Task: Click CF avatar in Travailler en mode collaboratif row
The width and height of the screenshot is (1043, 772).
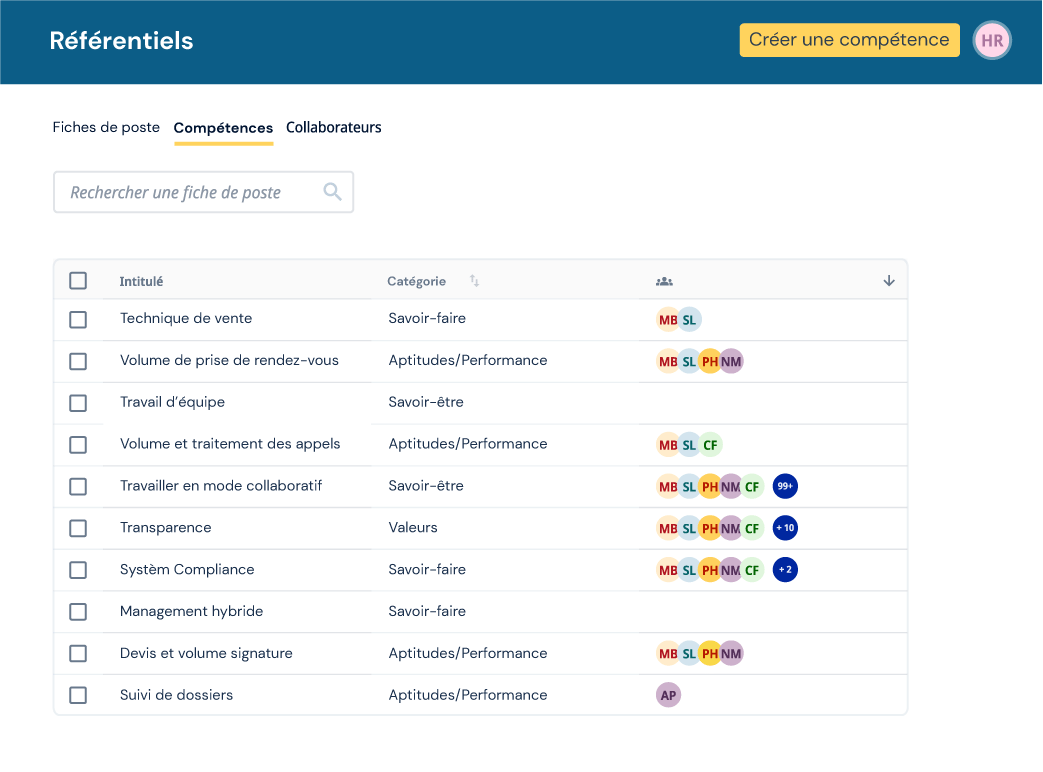Action: (752, 487)
